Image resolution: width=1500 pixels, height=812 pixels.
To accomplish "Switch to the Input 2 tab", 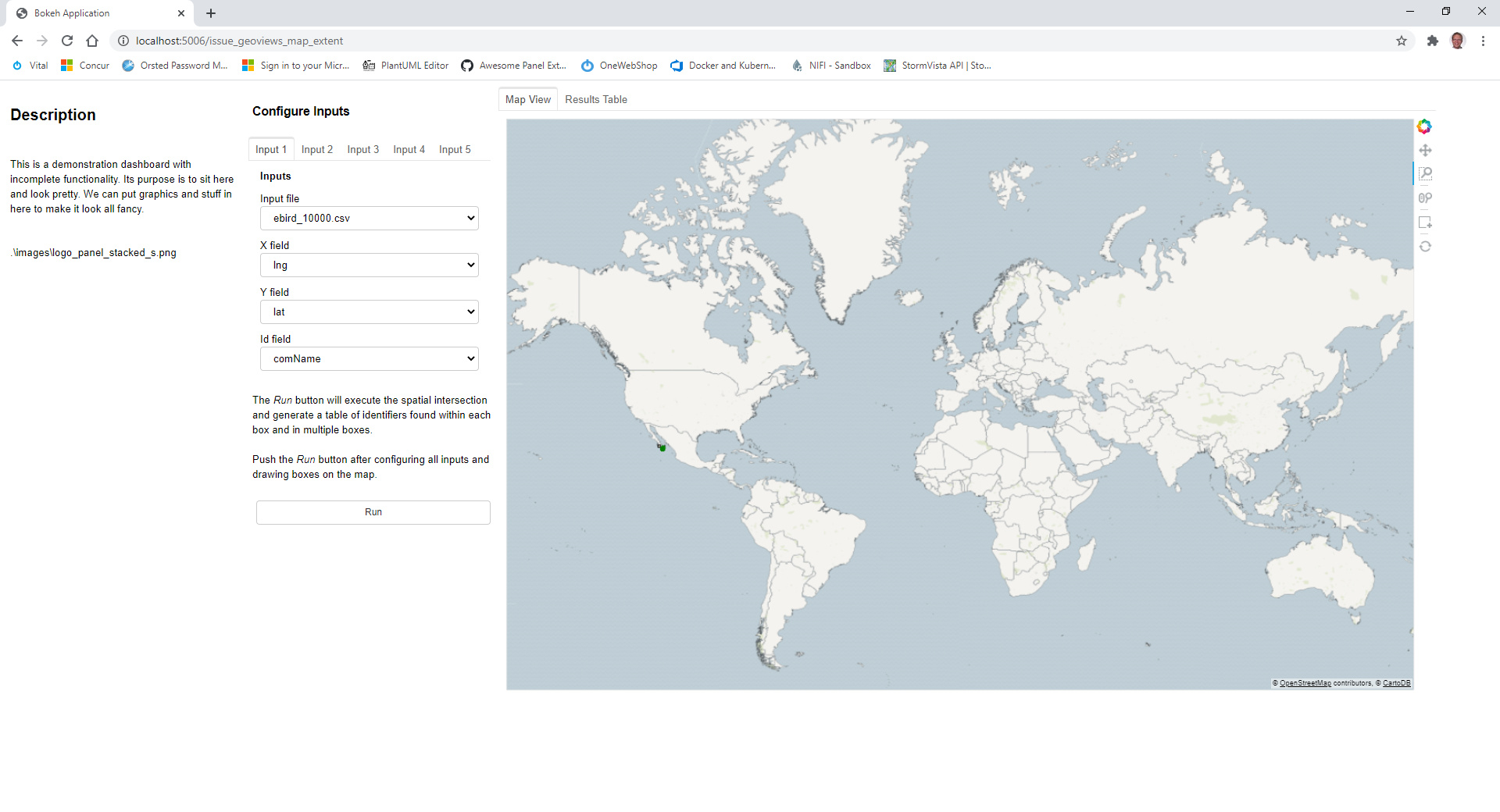I will click(317, 149).
